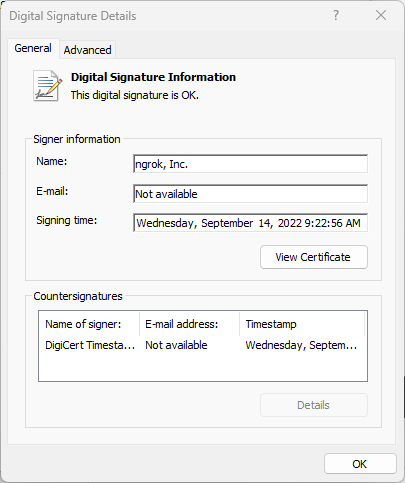This screenshot has height=483, width=405.
Task: Click the 'E-mail:' label
Action: click(x=52, y=191)
